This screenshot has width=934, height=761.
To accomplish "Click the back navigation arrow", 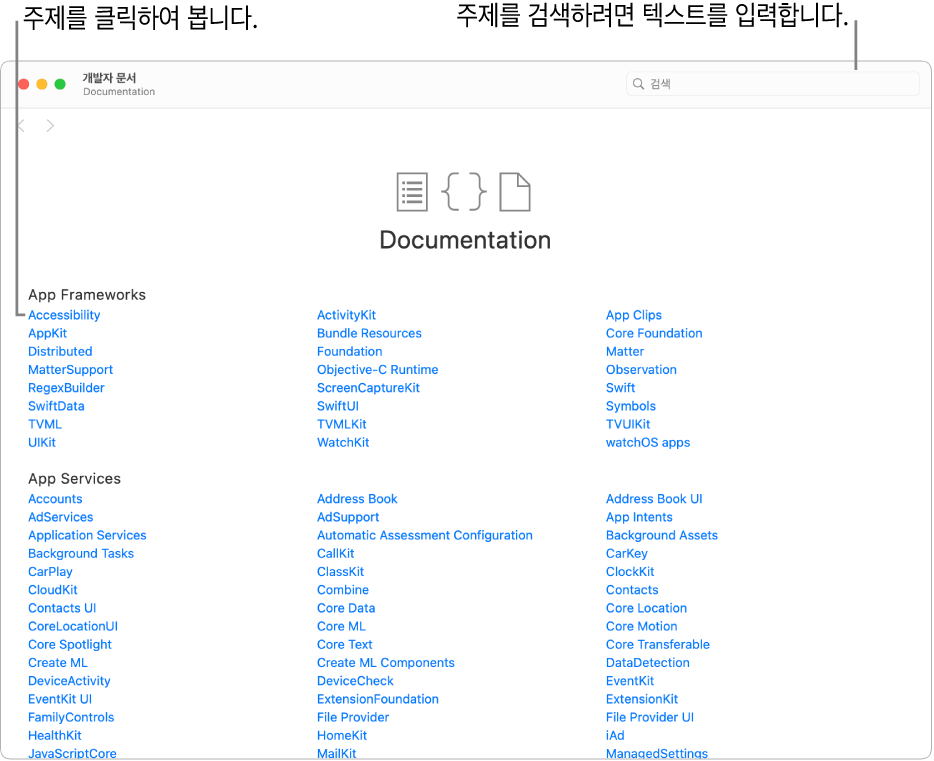I will tap(21, 126).
